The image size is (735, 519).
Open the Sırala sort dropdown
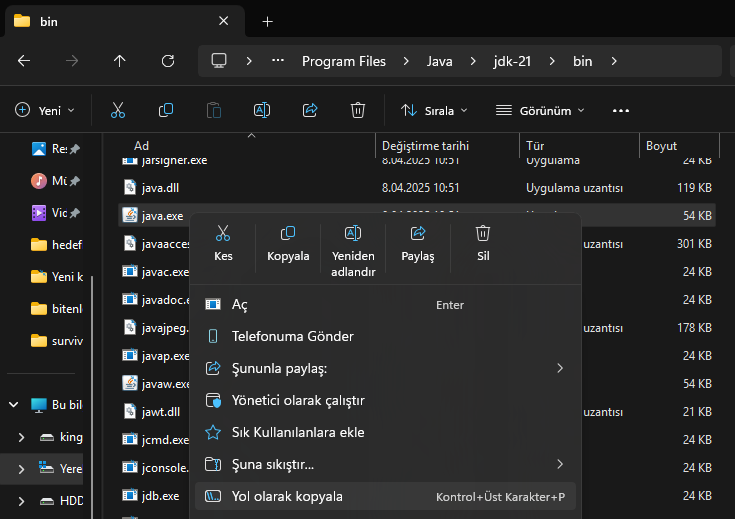coord(434,111)
